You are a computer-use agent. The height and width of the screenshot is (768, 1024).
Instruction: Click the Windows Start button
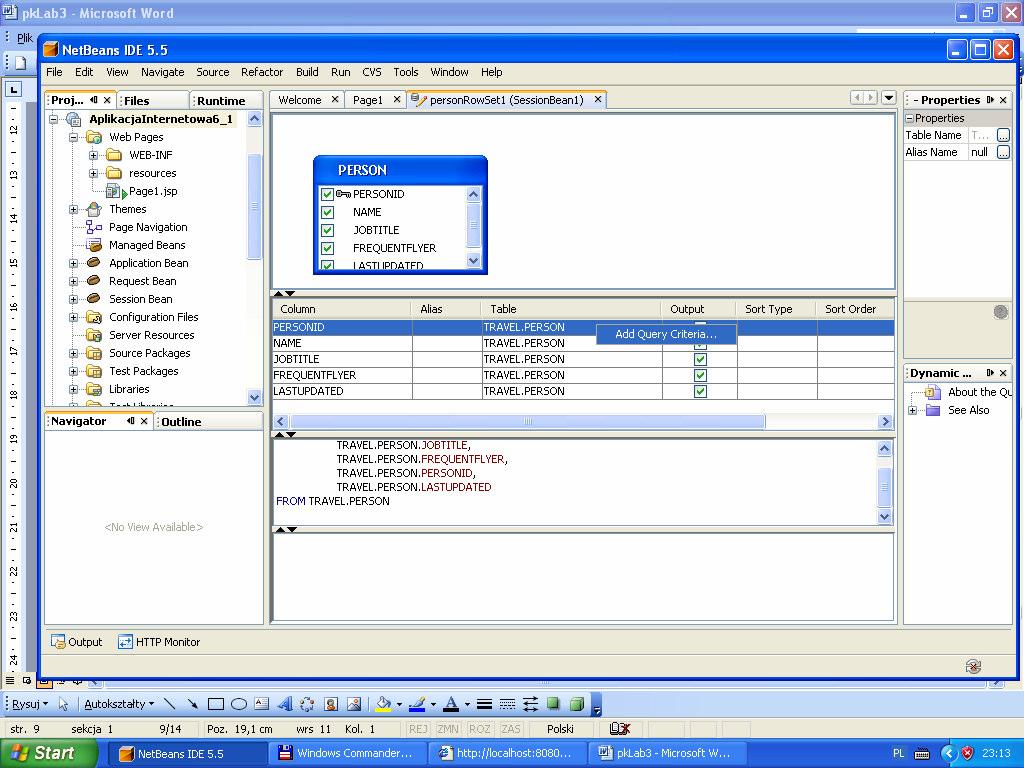click(x=48, y=753)
